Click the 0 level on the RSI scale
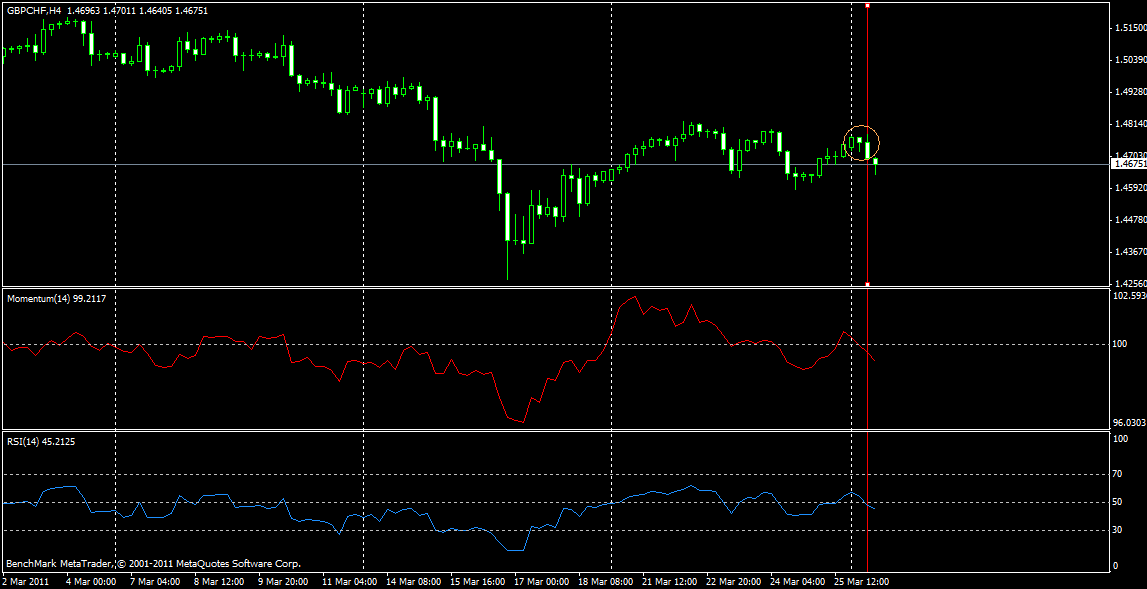This screenshot has width=1147, height=589. (x=1115, y=566)
